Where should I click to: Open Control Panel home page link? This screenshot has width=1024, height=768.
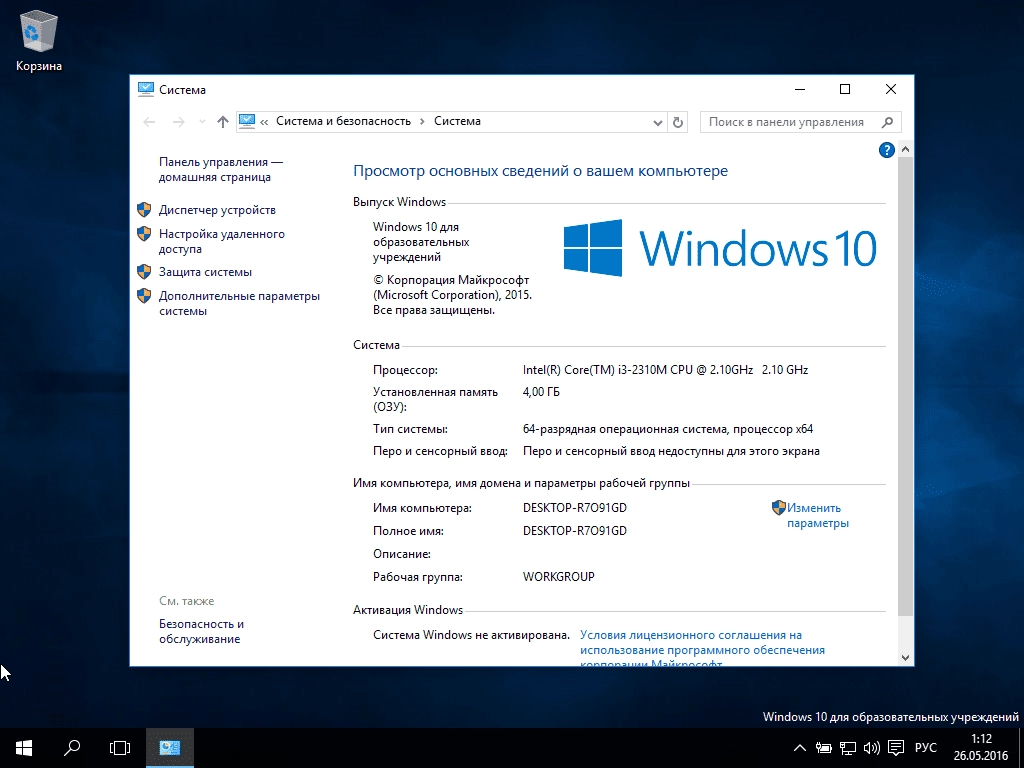tap(221, 169)
